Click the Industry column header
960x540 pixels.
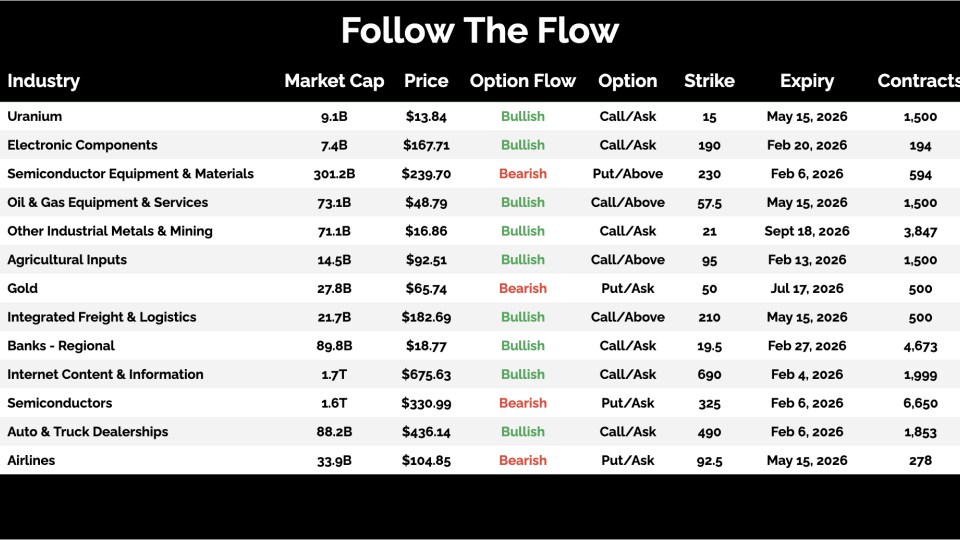pos(43,81)
